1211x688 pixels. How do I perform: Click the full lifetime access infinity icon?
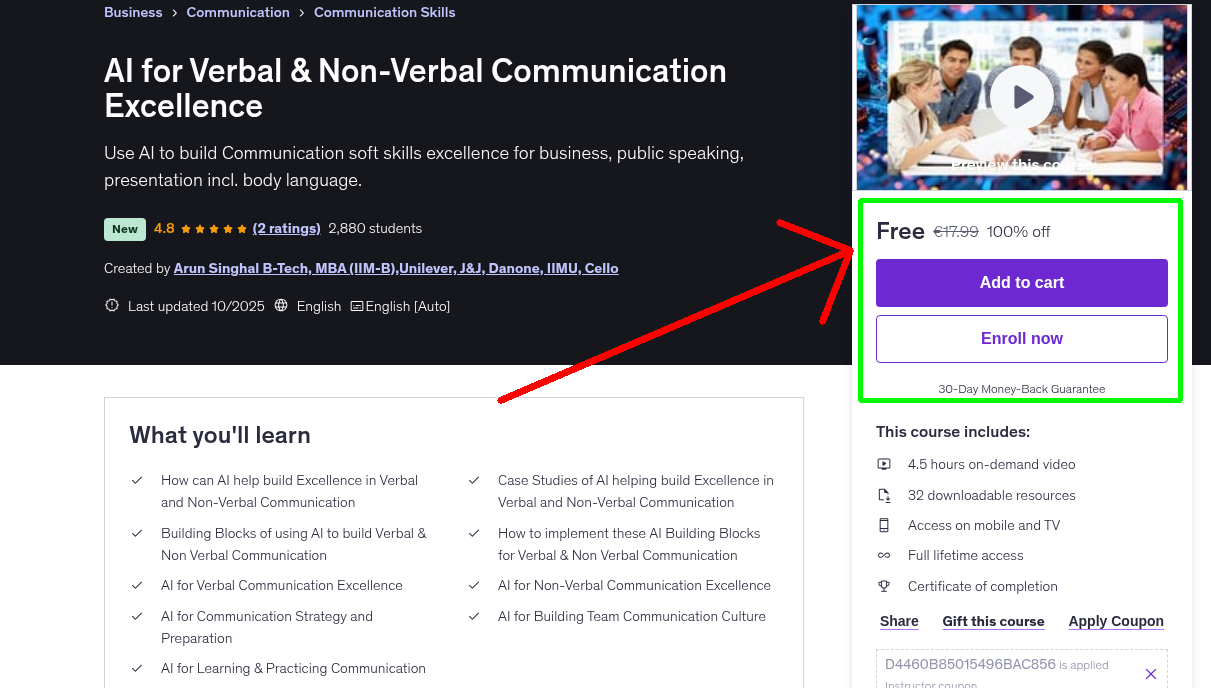[x=885, y=555]
